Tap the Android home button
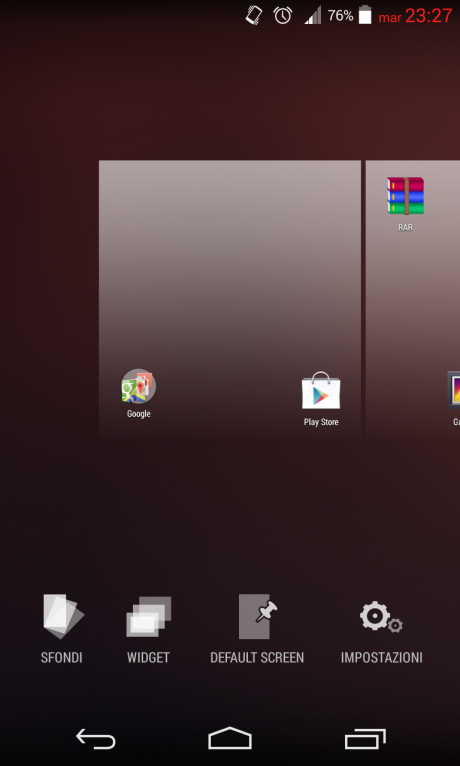 pos(230,738)
